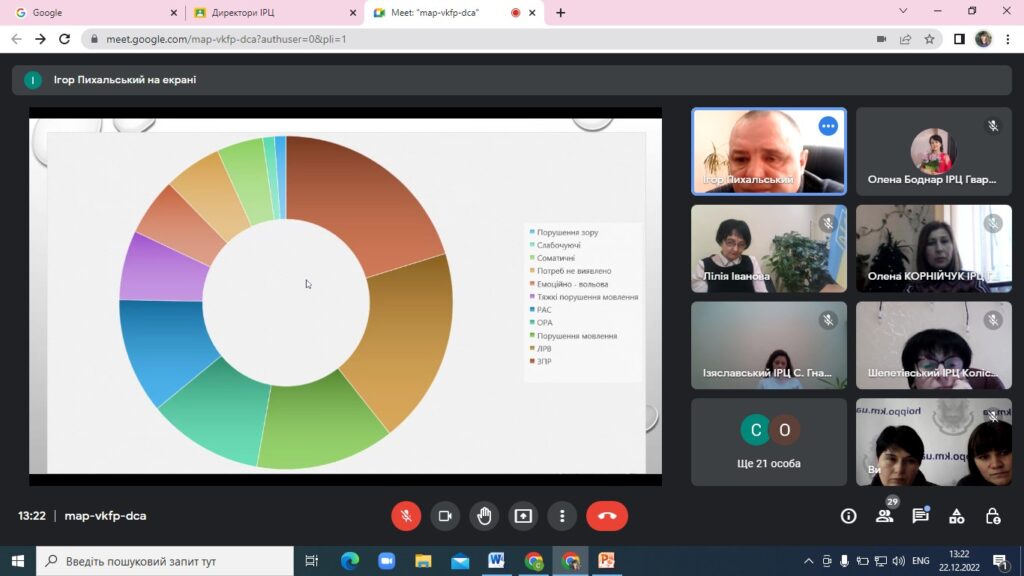Switch to the Google tab

tap(95, 12)
